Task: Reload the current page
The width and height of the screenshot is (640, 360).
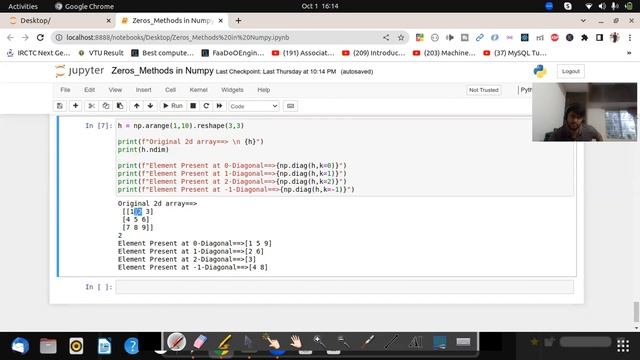Action: [x=40, y=38]
